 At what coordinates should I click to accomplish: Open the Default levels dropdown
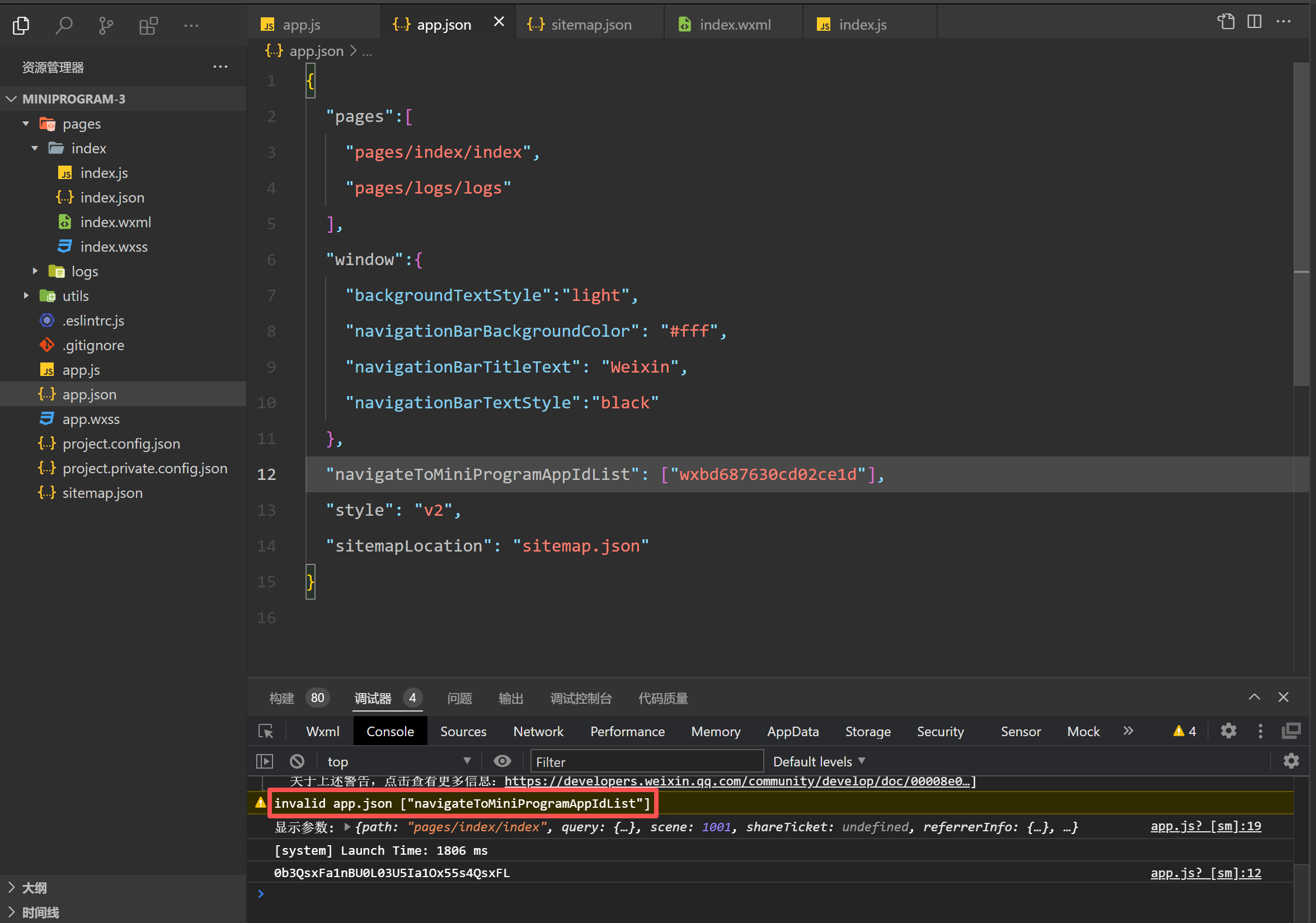coord(819,761)
